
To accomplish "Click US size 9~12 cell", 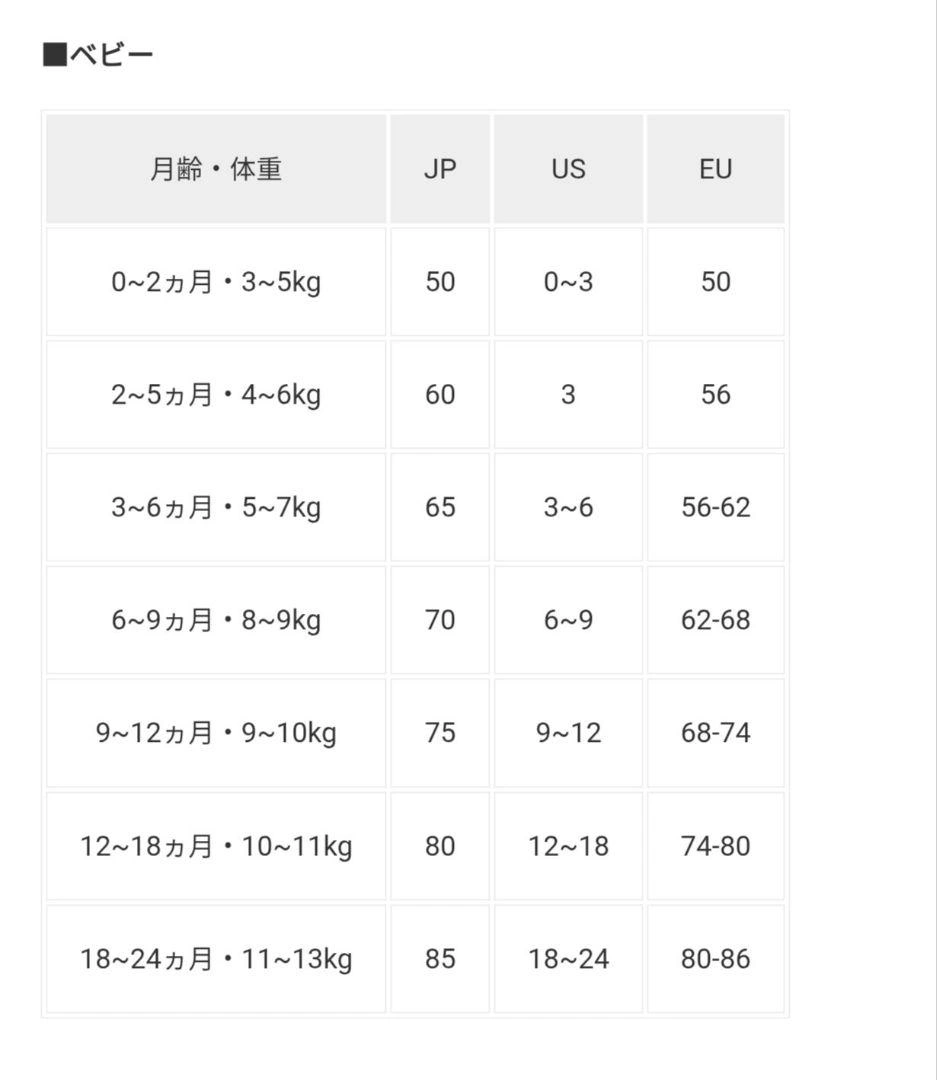I will point(568,734).
